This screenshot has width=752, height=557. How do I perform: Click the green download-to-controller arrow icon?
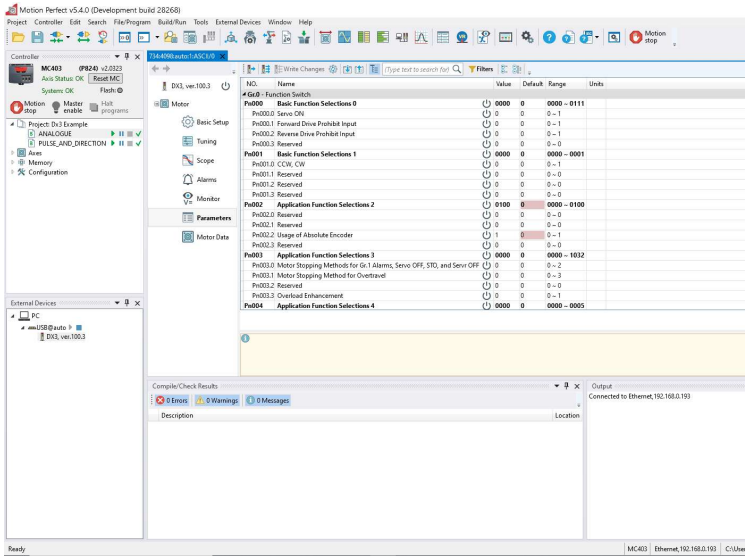304,37
